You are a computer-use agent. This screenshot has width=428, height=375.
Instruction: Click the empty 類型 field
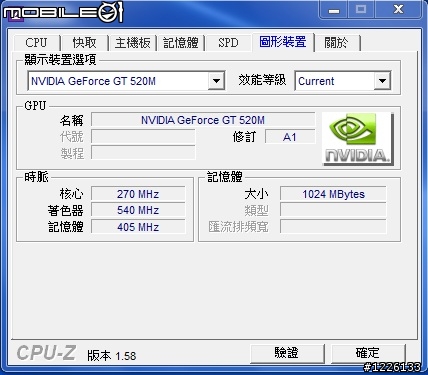(333, 210)
